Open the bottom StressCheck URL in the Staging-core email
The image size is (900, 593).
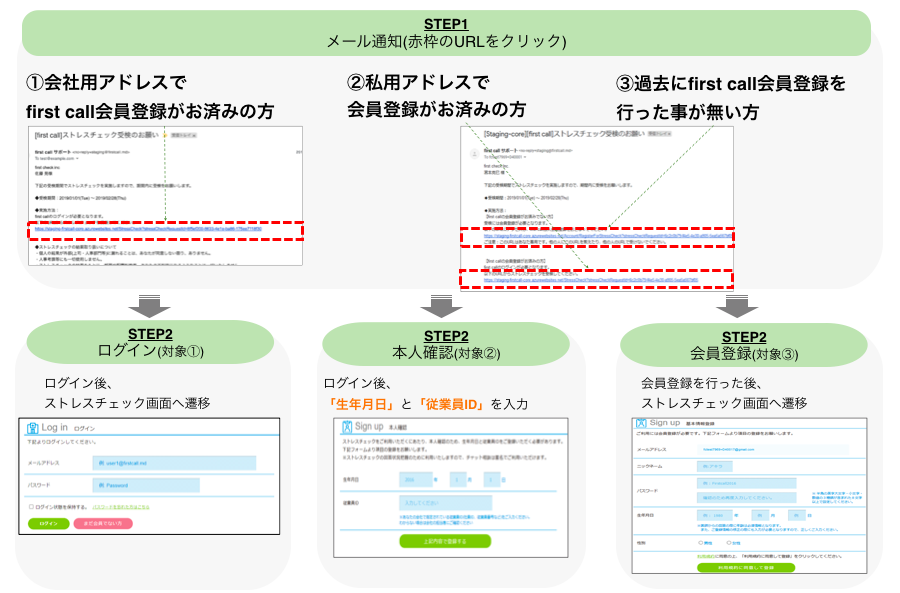[591, 280]
